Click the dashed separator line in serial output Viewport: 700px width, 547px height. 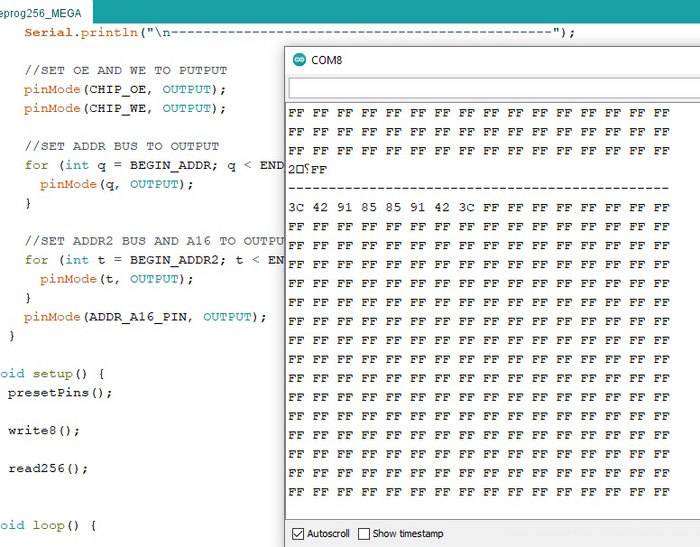tap(478, 188)
